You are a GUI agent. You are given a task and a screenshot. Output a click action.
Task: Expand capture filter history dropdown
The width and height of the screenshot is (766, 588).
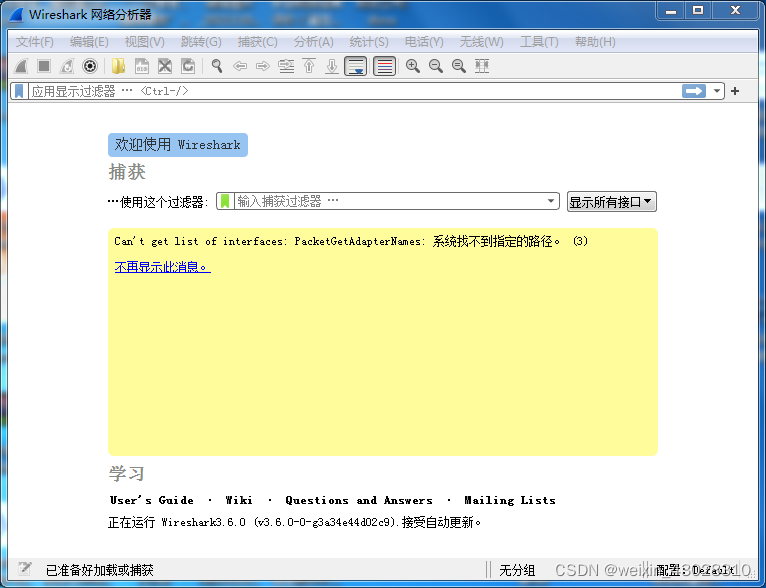tap(551, 201)
